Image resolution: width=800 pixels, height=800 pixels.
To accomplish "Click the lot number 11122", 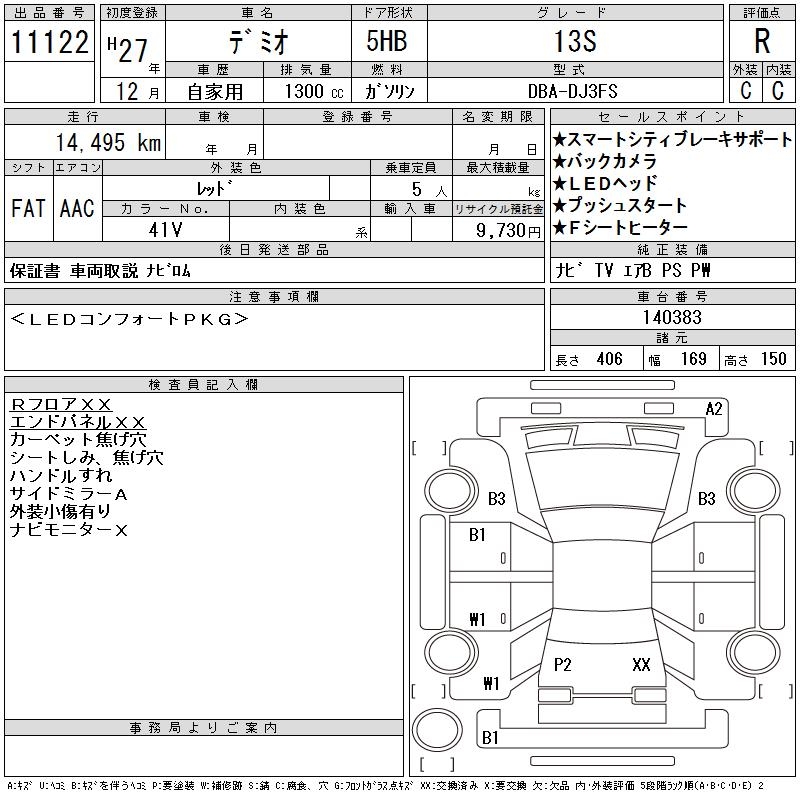I will (49, 42).
